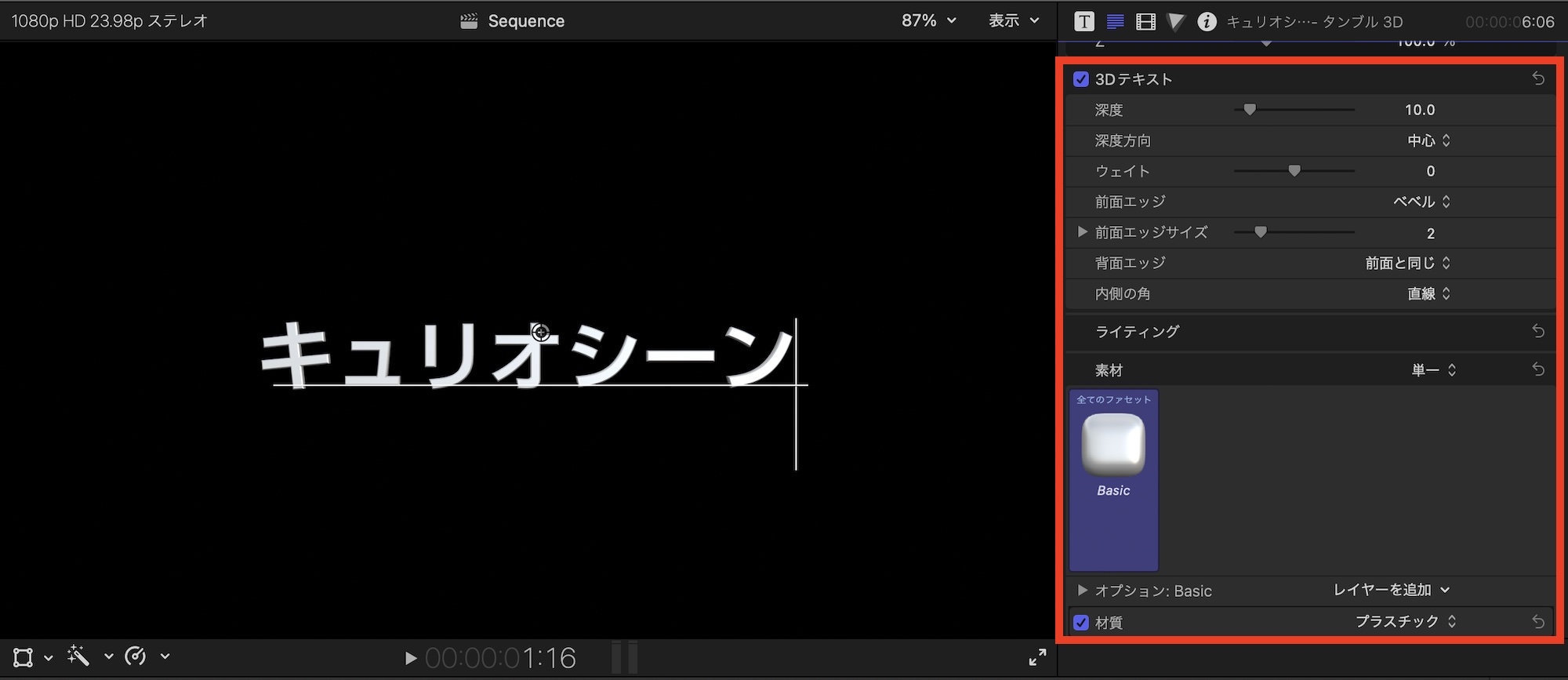Open the retime chevron menu
This screenshot has height=680, width=1568.
tap(165, 656)
